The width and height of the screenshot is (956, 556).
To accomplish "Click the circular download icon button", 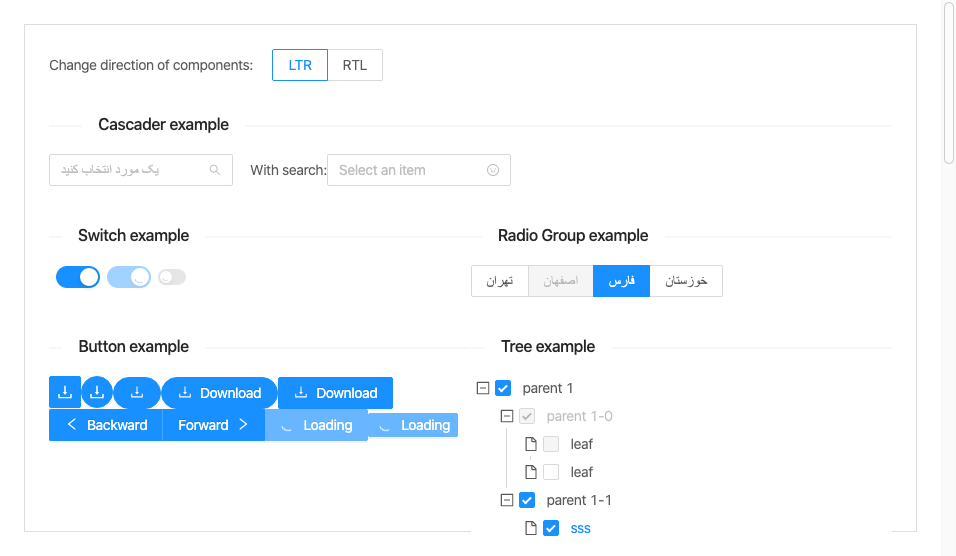I will click(97, 393).
